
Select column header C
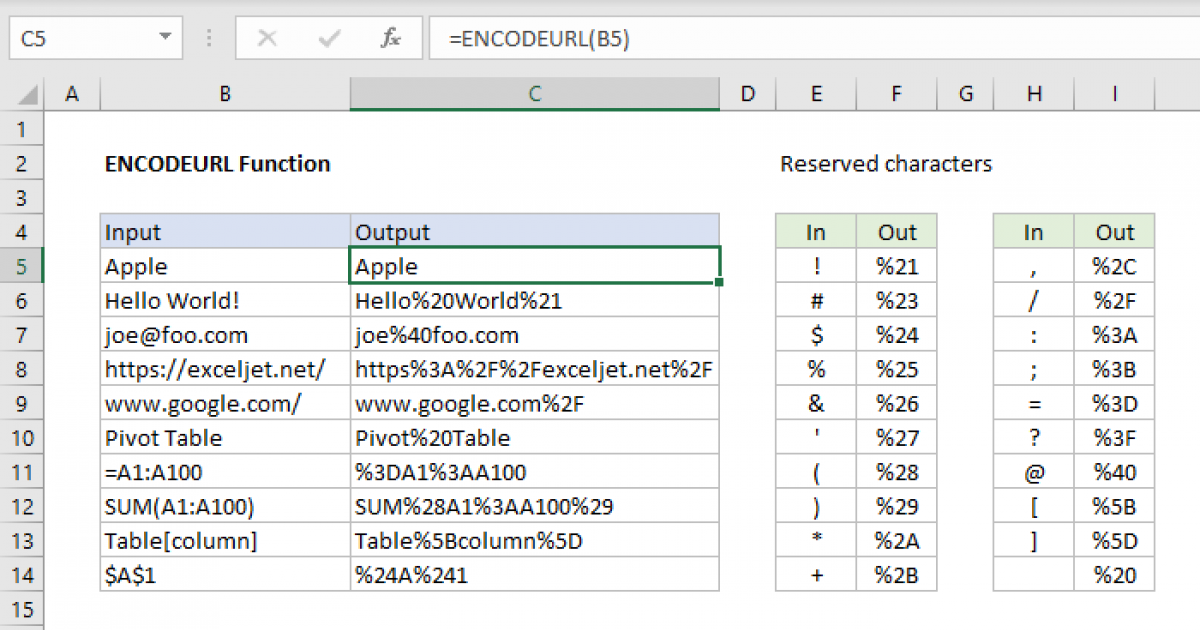coord(534,93)
